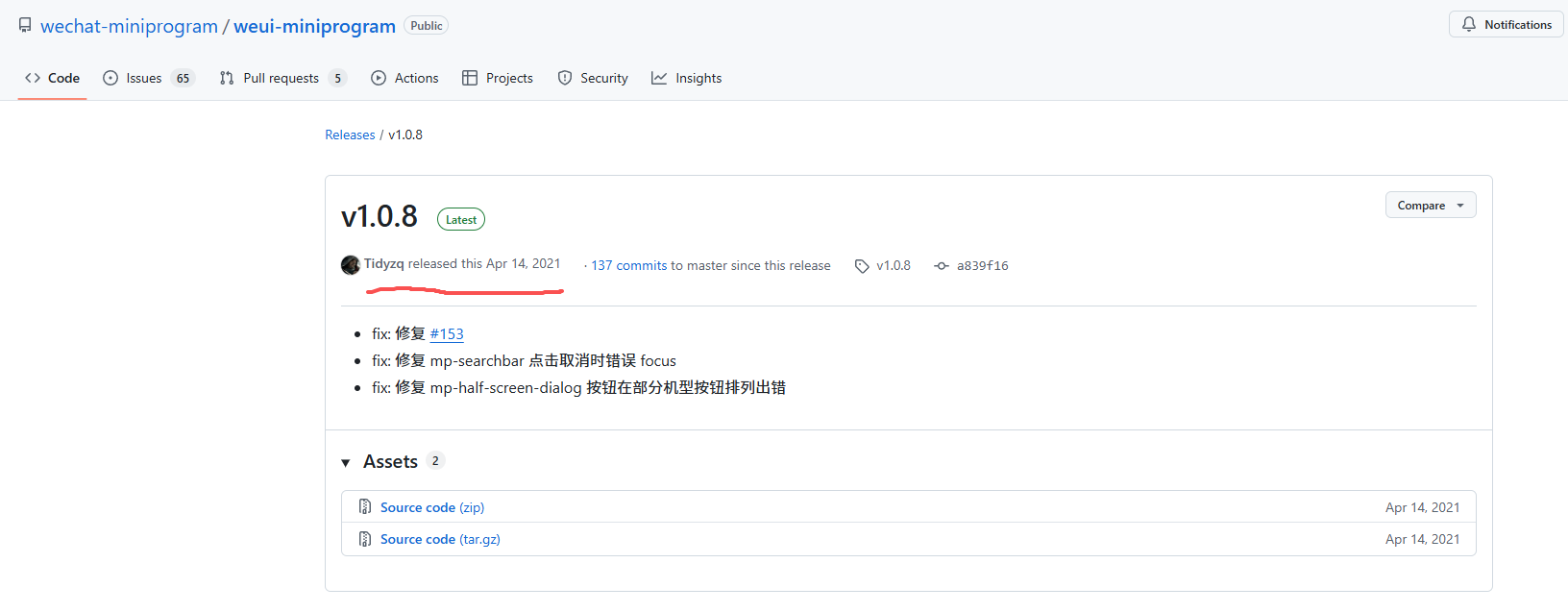This screenshot has width=1568, height=612.
Task: Click the mp-half-screen-dialog fix note text
Action: click(579, 387)
